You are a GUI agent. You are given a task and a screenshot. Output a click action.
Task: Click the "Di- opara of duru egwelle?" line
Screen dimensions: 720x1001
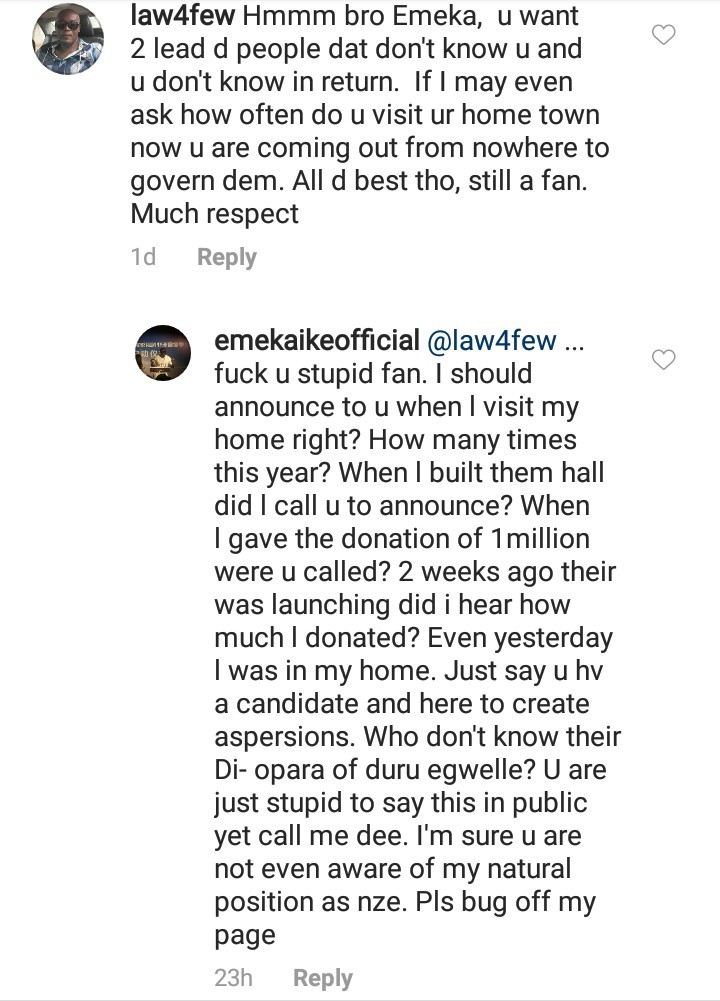tap(410, 770)
